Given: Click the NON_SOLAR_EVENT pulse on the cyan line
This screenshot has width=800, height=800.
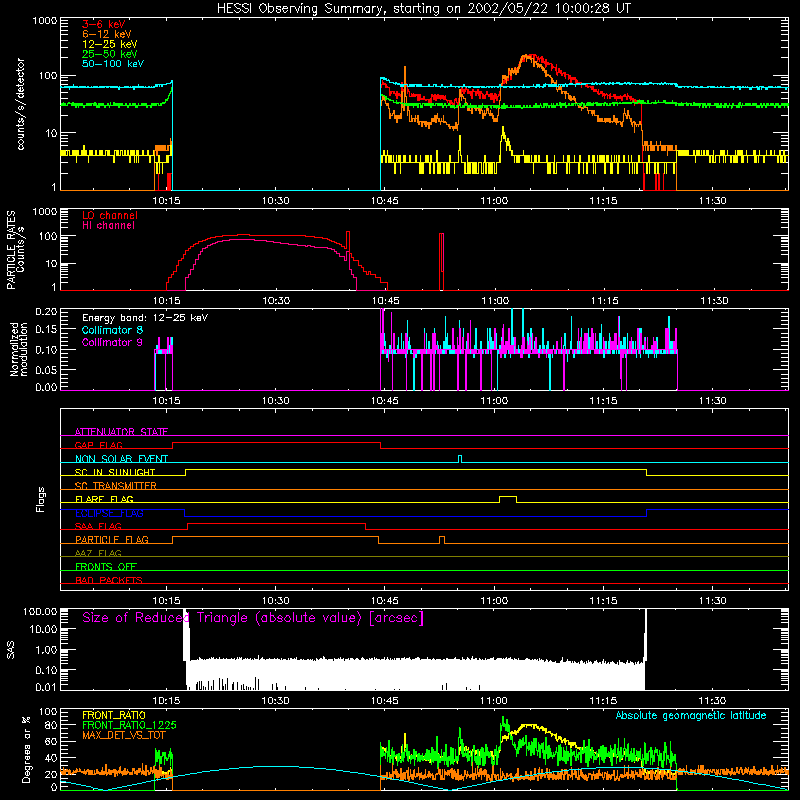Looking at the screenshot, I should 460,459.
